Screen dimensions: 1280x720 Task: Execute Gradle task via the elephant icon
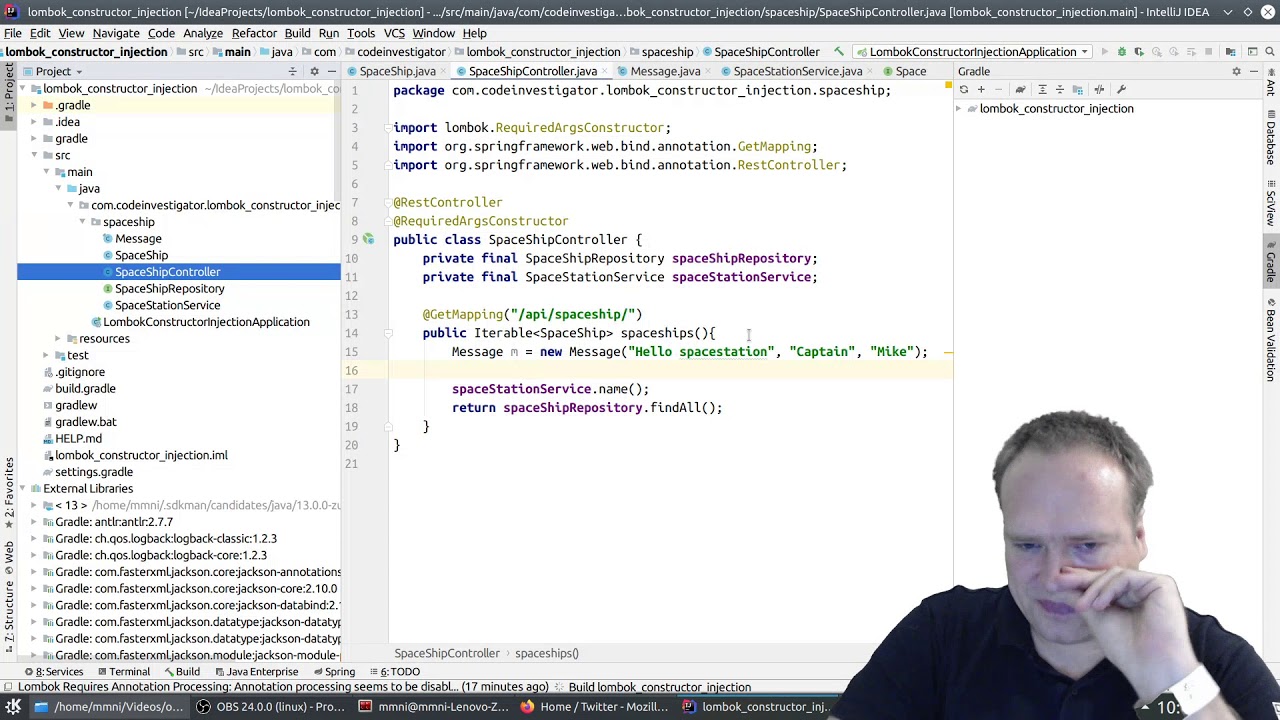coord(1020,90)
